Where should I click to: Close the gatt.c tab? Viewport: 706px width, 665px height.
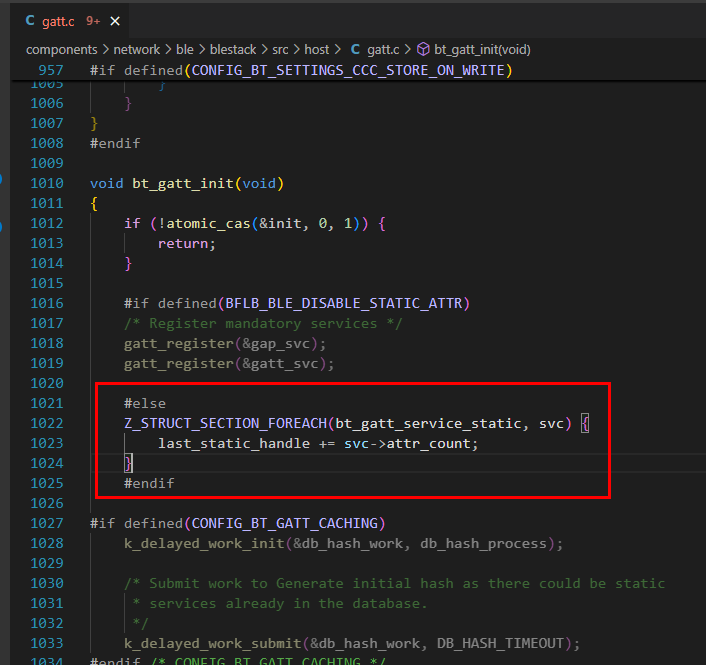(x=115, y=21)
